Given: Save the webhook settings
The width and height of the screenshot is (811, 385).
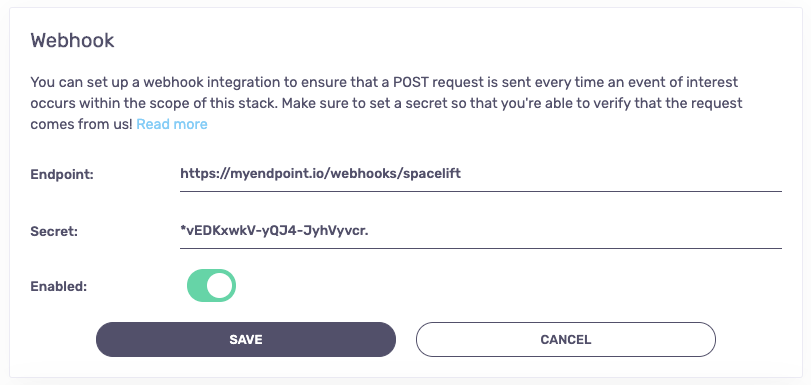Looking at the screenshot, I should [246, 339].
